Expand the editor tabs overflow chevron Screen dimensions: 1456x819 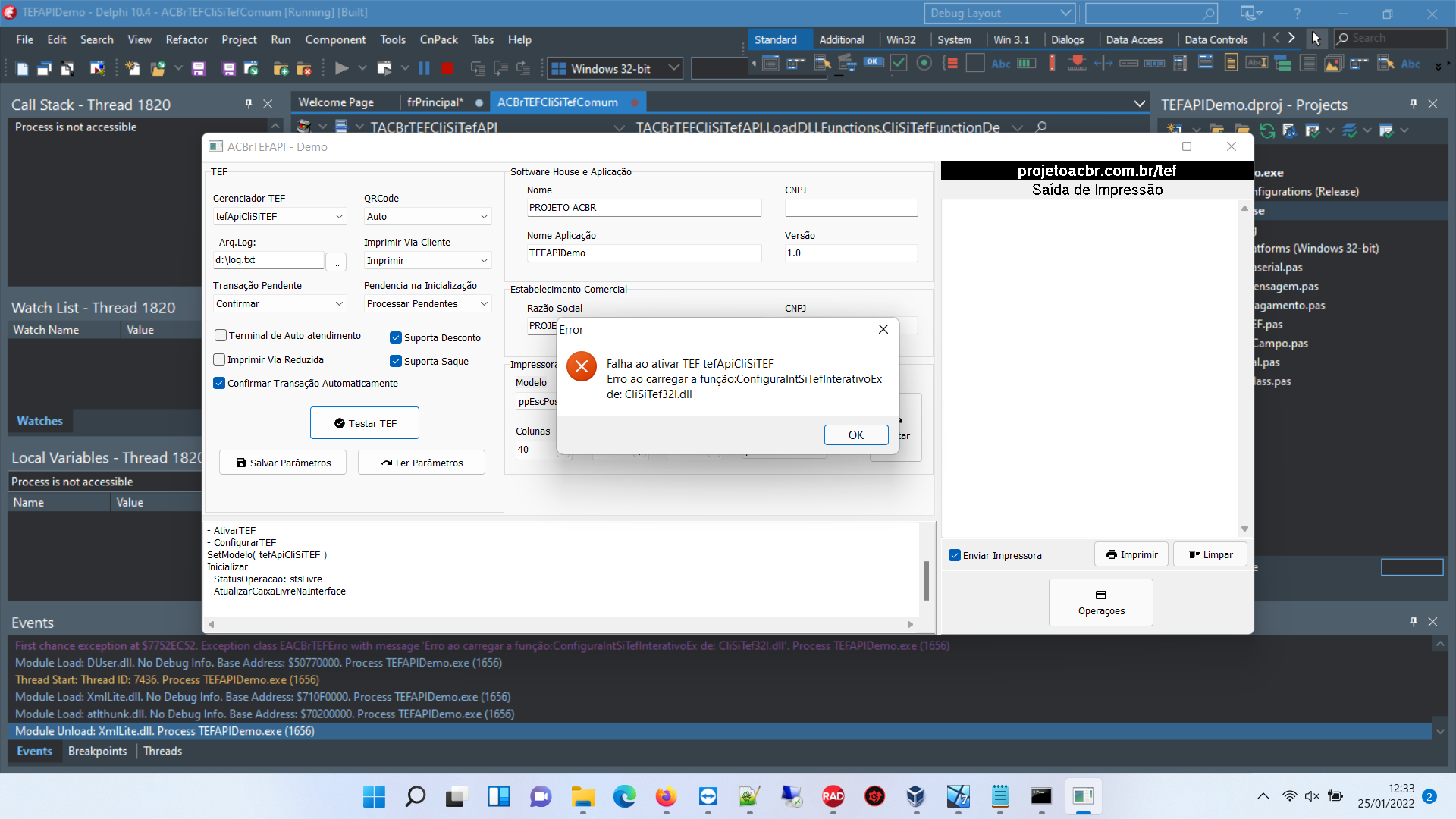pyautogui.click(x=1139, y=103)
